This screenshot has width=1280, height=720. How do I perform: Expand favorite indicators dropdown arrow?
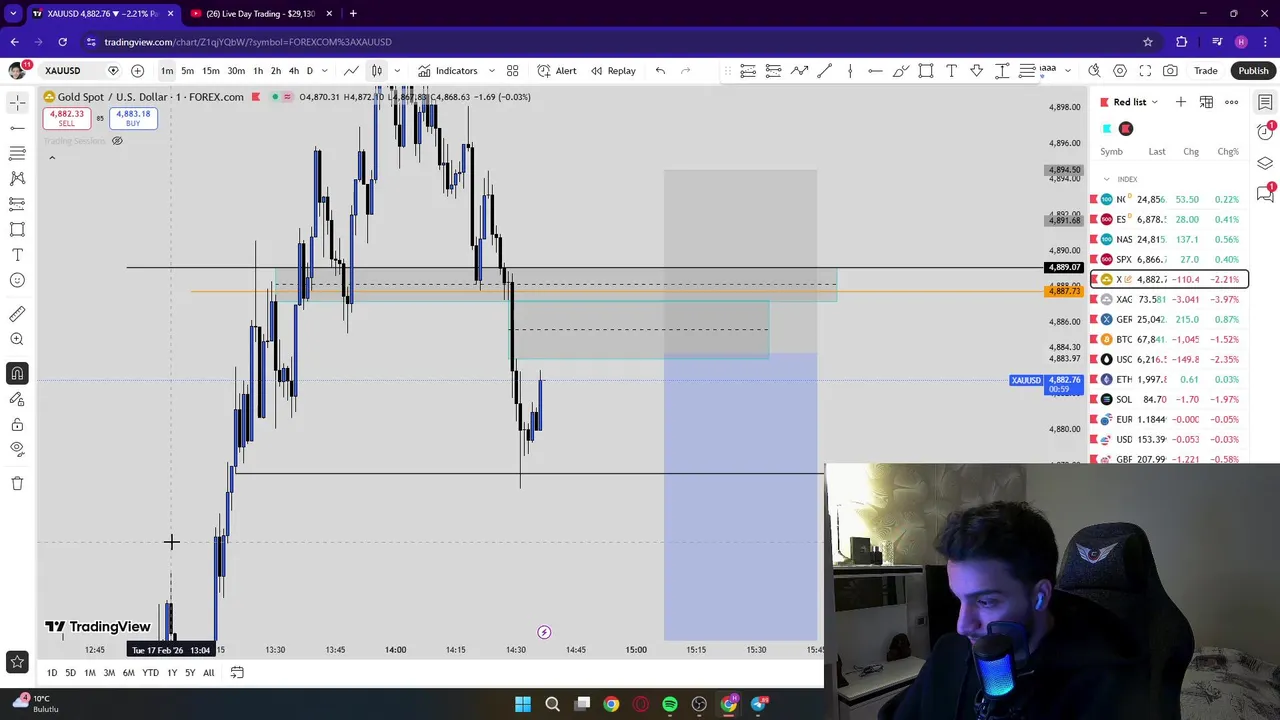(x=491, y=70)
